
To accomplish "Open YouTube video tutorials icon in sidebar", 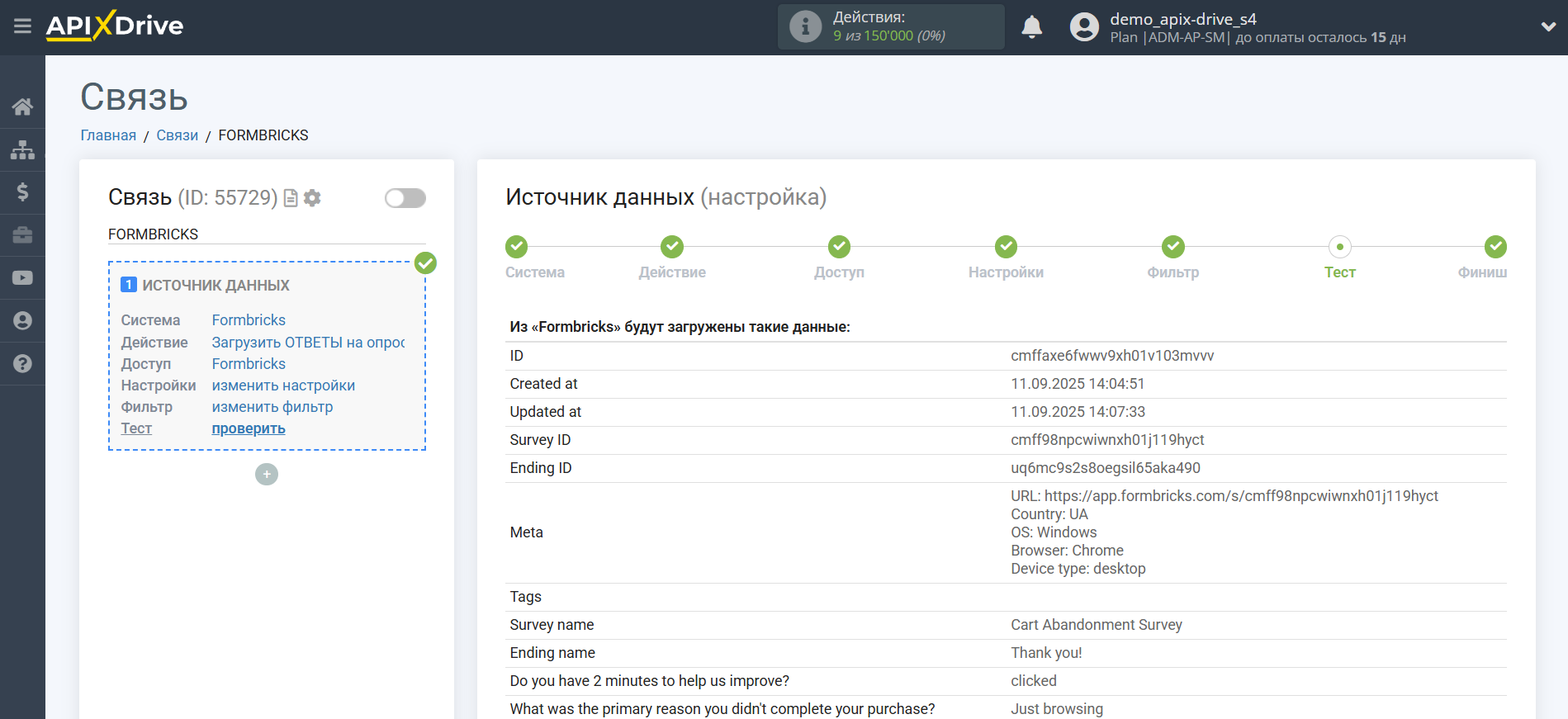I will click(x=22, y=278).
